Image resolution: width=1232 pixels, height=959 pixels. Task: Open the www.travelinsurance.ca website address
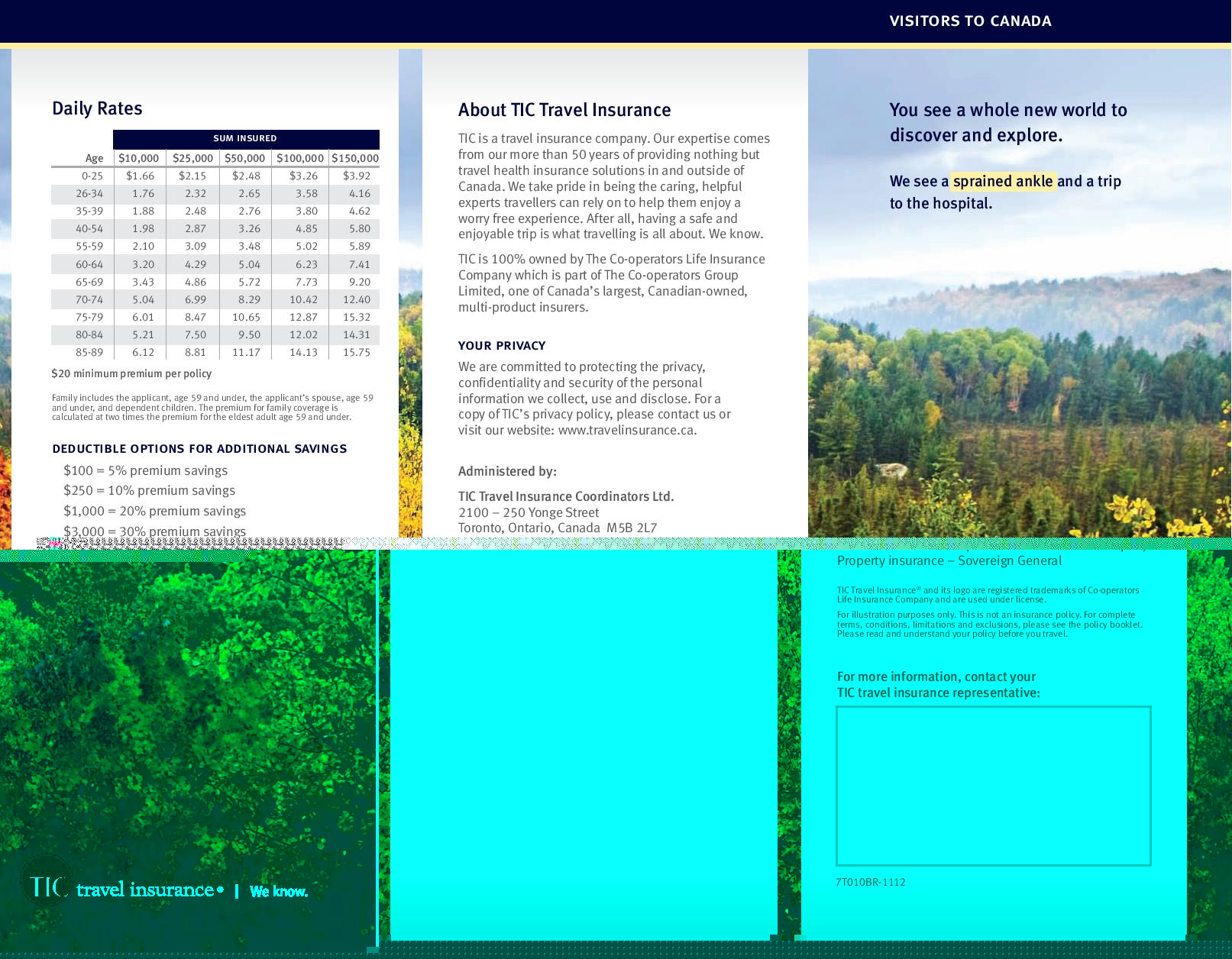[x=626, y=431]
